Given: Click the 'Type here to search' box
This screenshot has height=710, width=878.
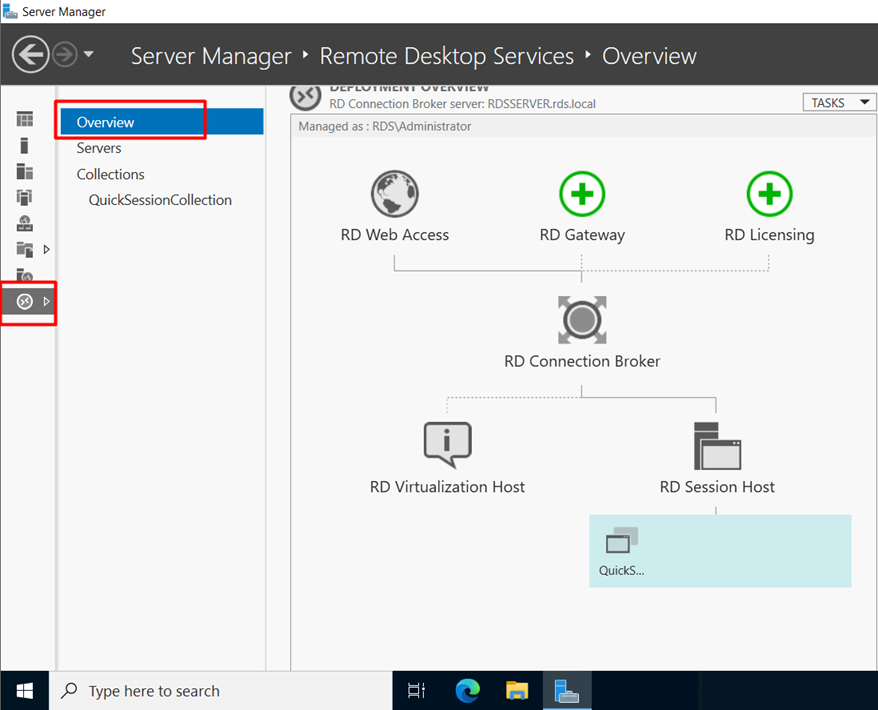Looking at the screenshot, I should point(221,691).
